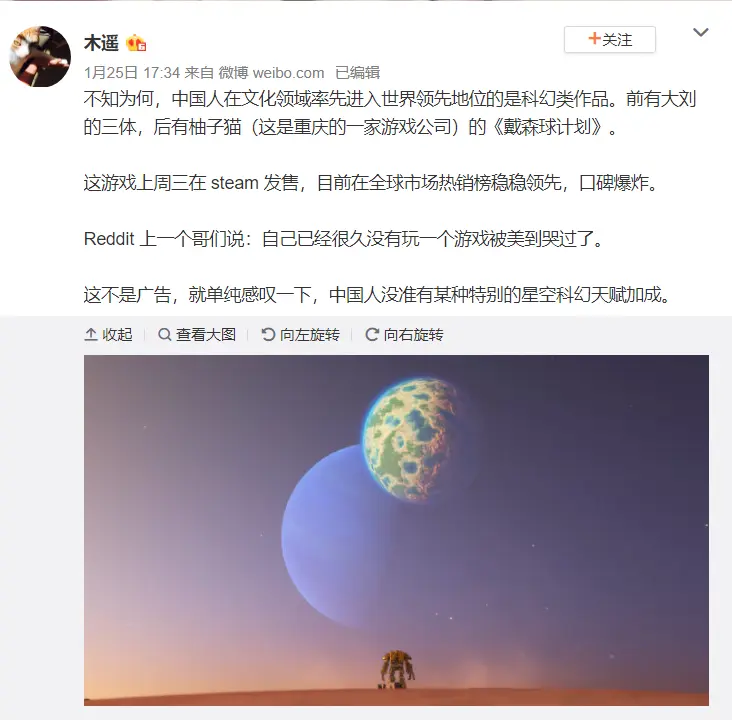The height and width of the screenshot is (720, 732).
Task: View edit history via 已编辑 label
Action: click(358, 73)
